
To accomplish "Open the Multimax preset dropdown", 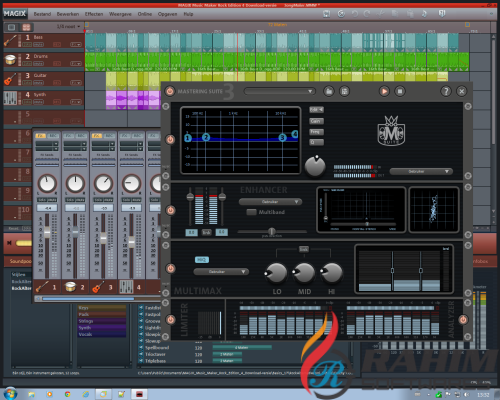I will coord(221,272).
